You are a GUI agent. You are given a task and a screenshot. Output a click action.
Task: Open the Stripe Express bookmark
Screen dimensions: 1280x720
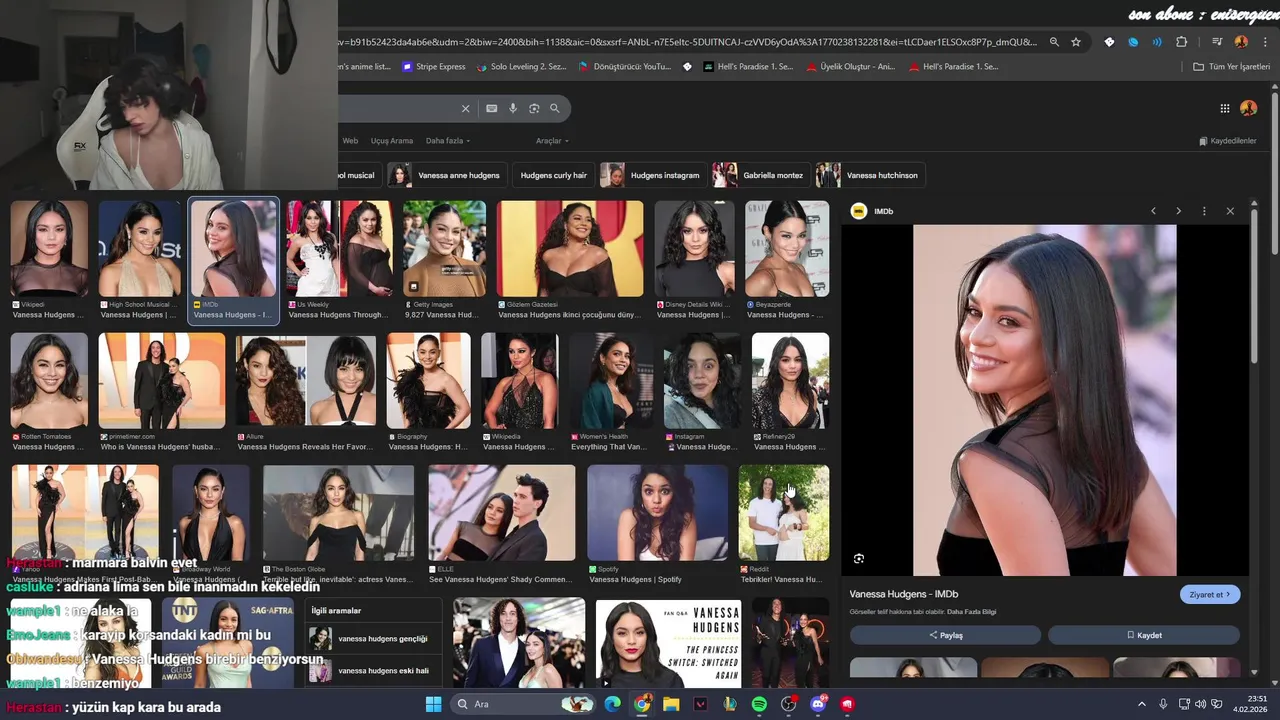(434, 67)
